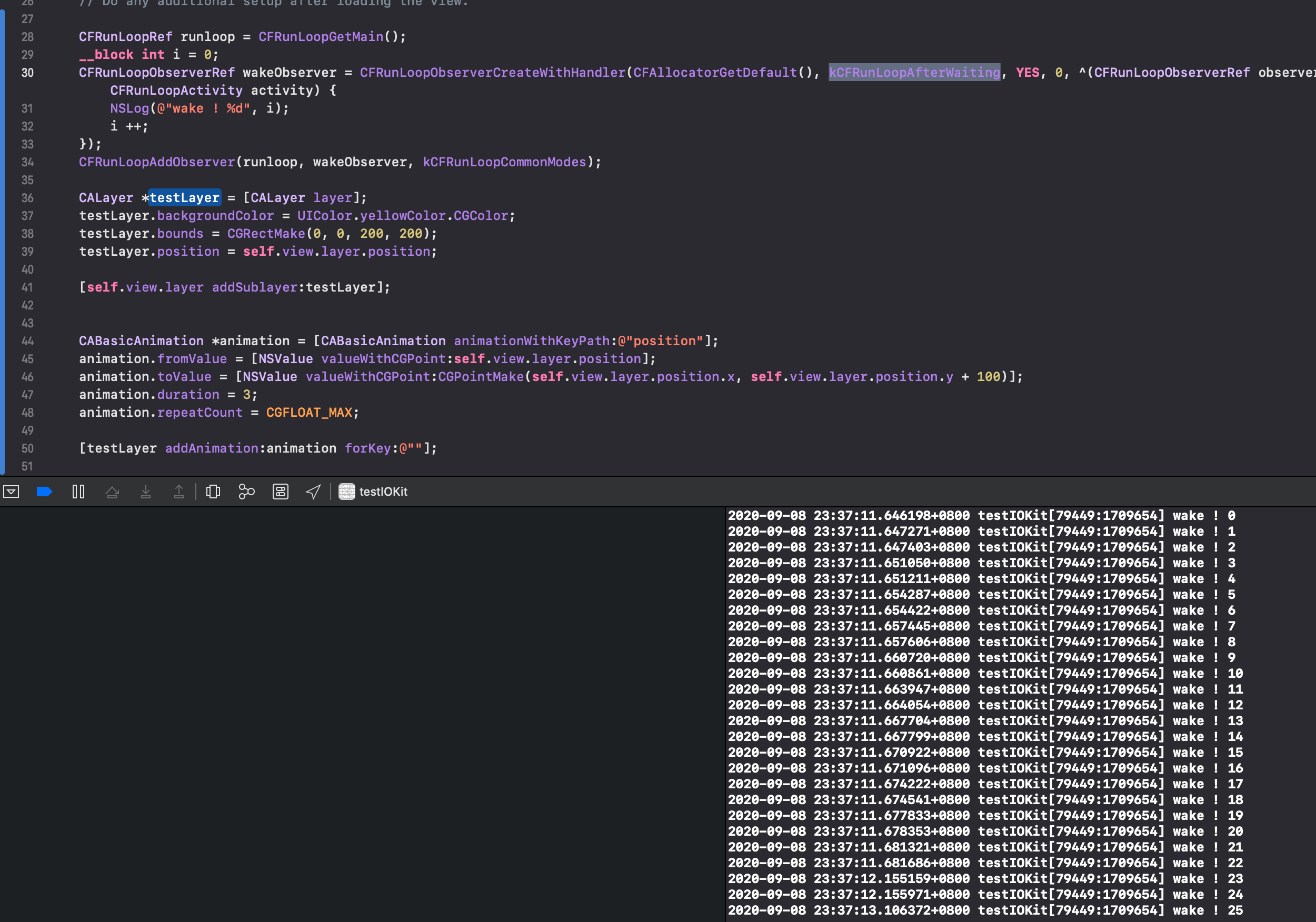Click CFRunLoopGetMain function call
The height and width of the screenshot is (922, 1316).
pos(321,37)
